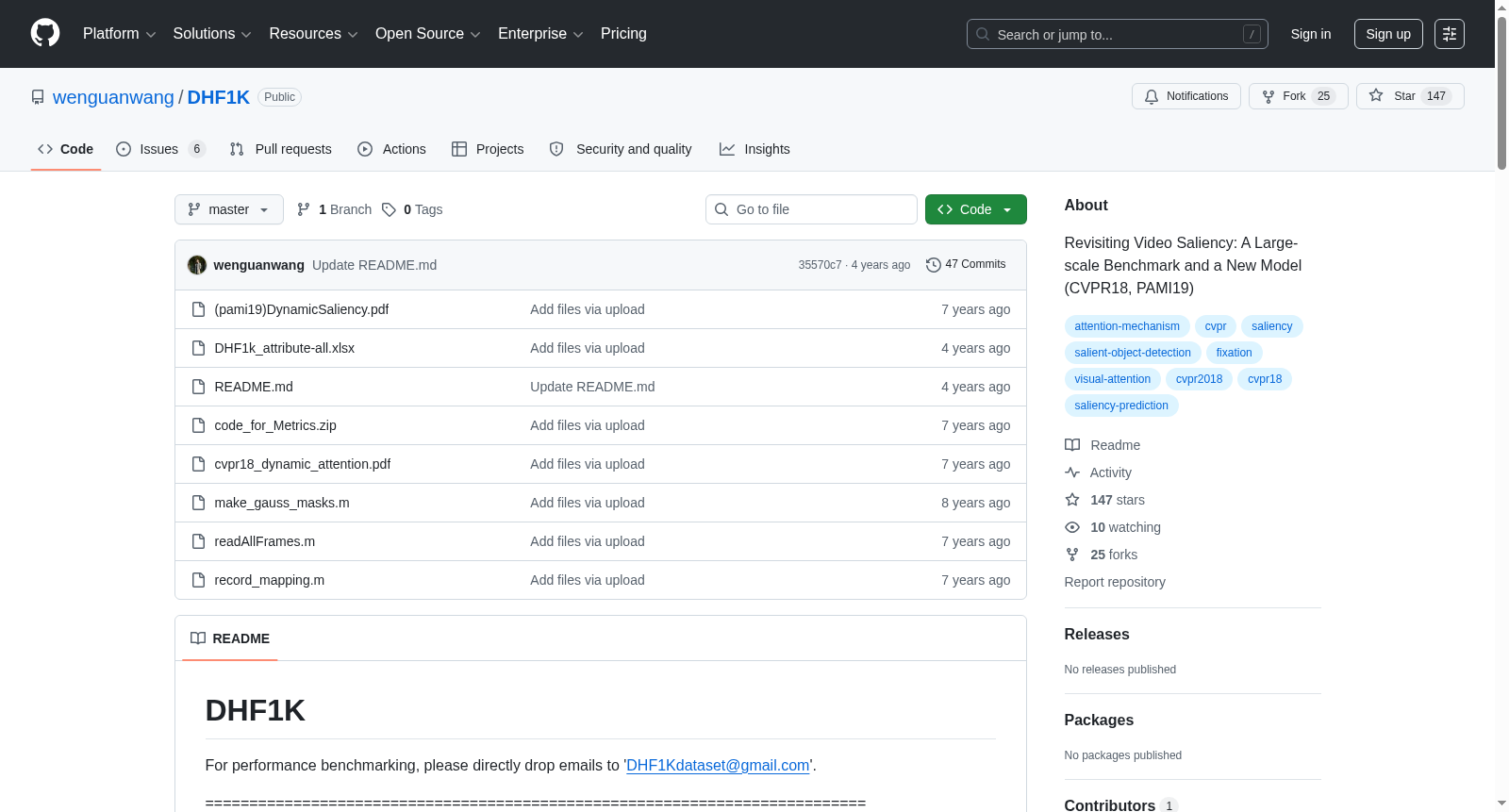Expand the Solutions menu
Image resolution: width=1509 pixels, height=812 pixels.
click(x=212, y=34)
